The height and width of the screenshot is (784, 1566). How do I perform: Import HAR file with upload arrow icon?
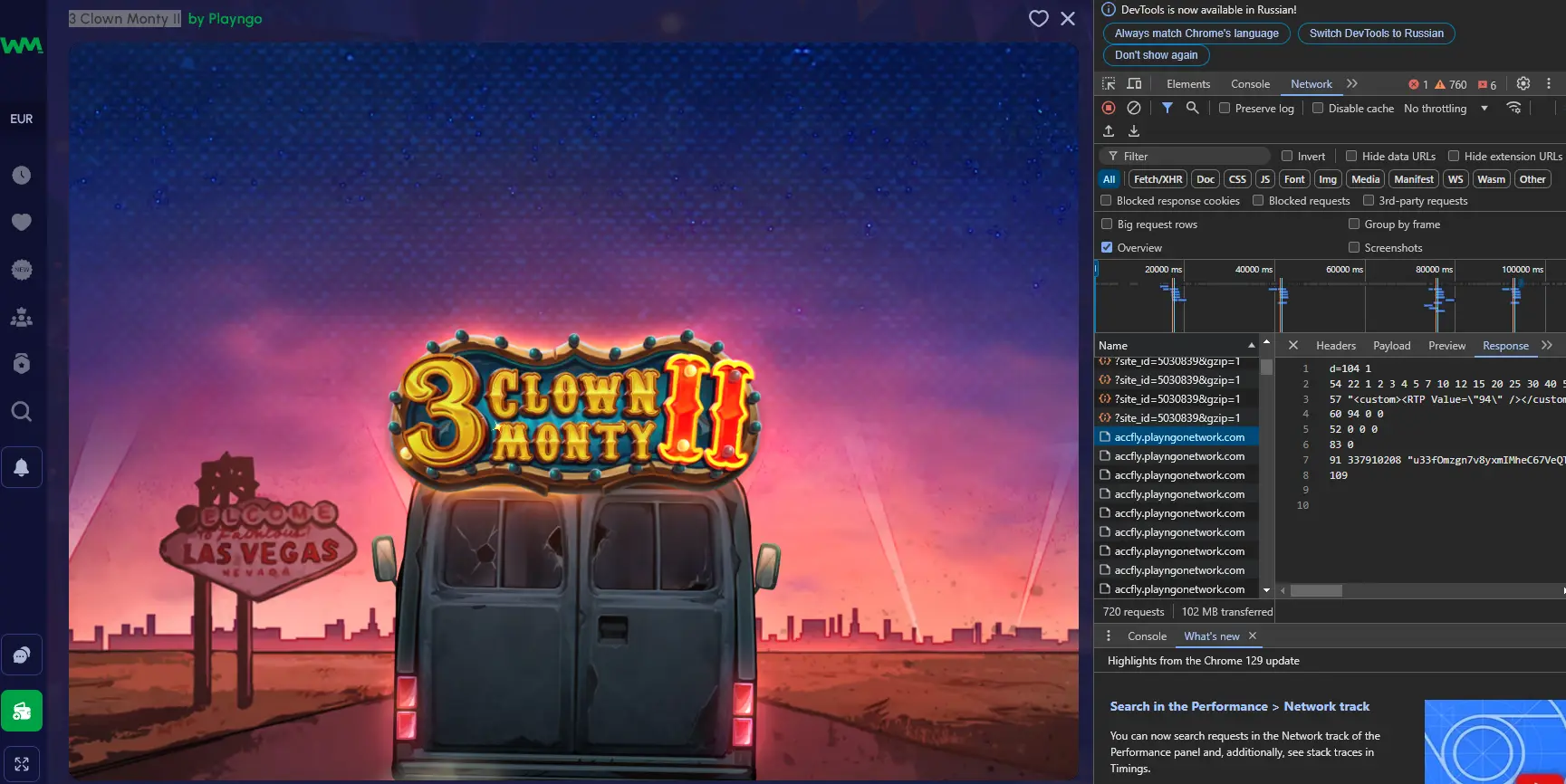1109,131
